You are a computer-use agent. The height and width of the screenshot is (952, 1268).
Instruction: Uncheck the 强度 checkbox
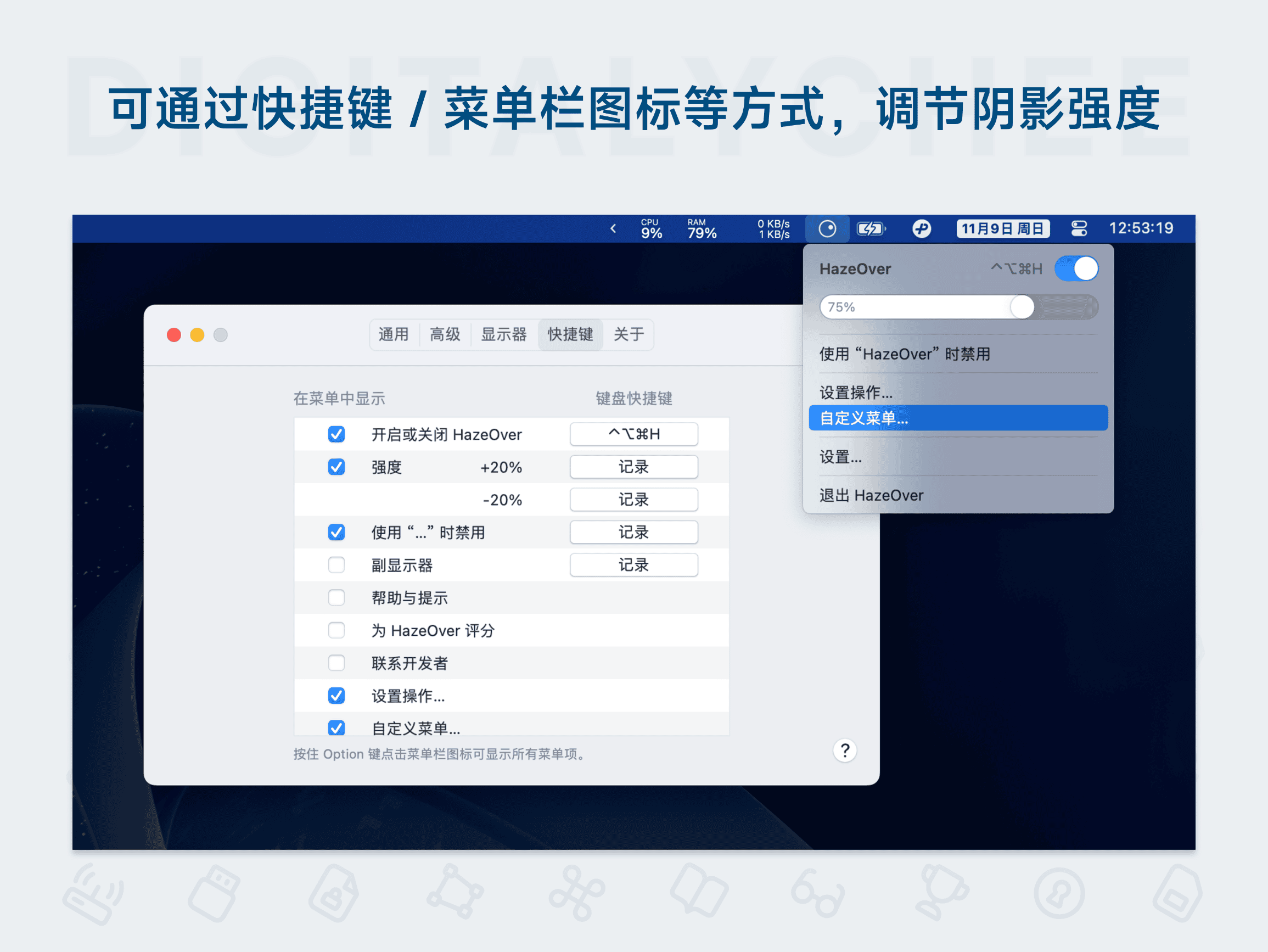coord(336,467)
